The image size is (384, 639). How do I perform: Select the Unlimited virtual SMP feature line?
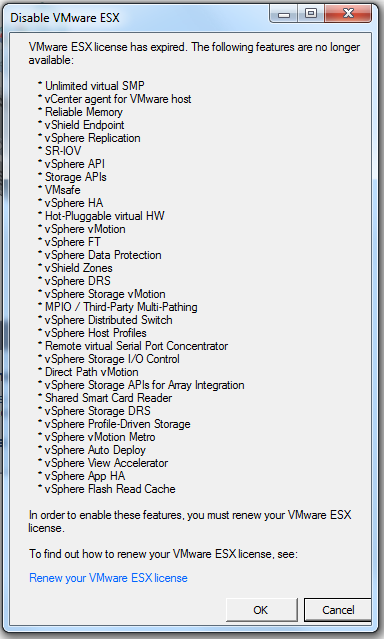pyautogui.click(x=95, y=86)
